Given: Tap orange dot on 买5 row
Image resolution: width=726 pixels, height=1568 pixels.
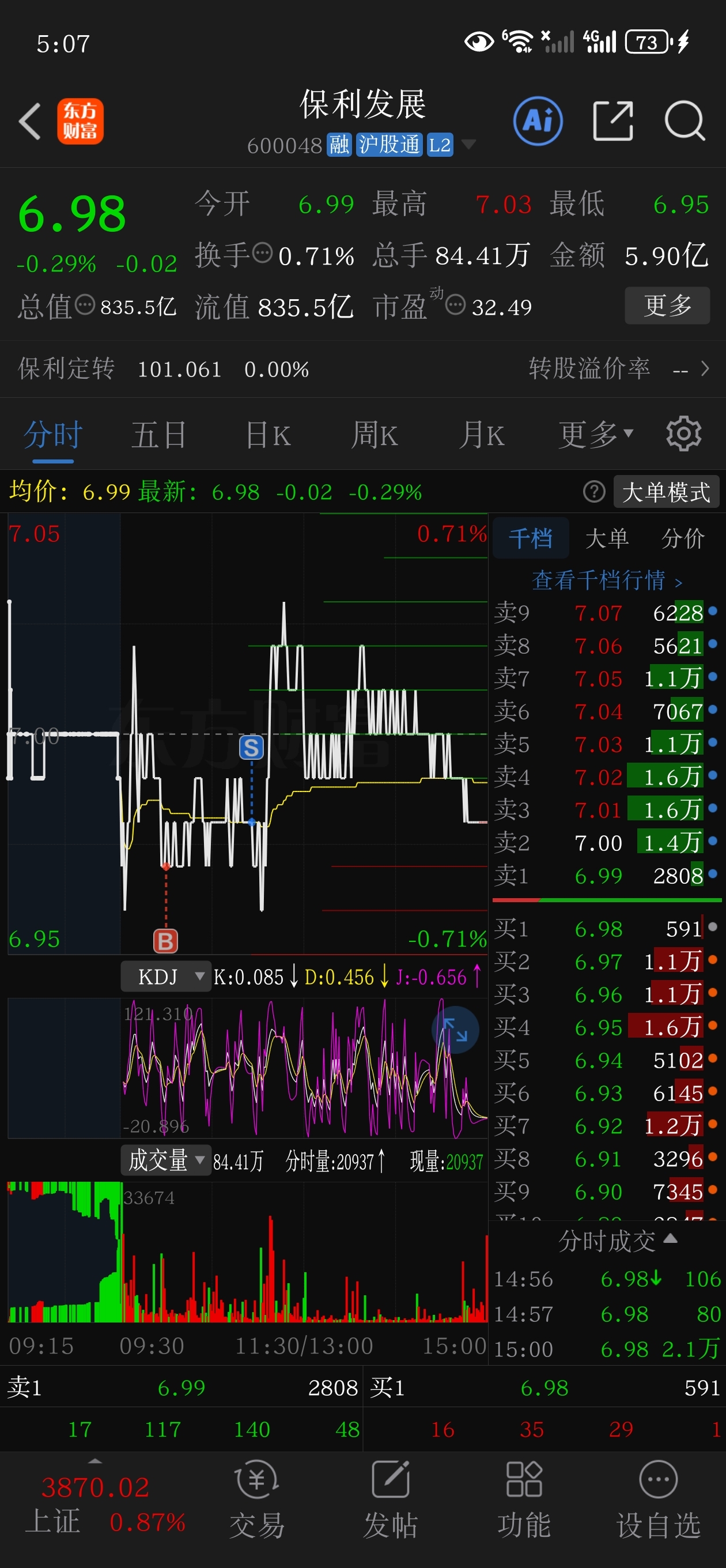Looking at the screenshot, I should coord(713,1058).
